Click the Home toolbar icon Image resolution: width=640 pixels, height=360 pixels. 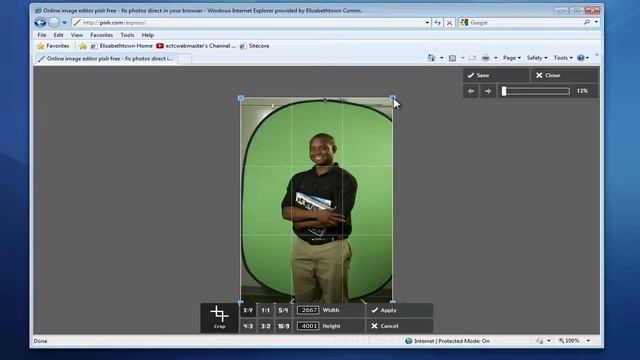431,58
